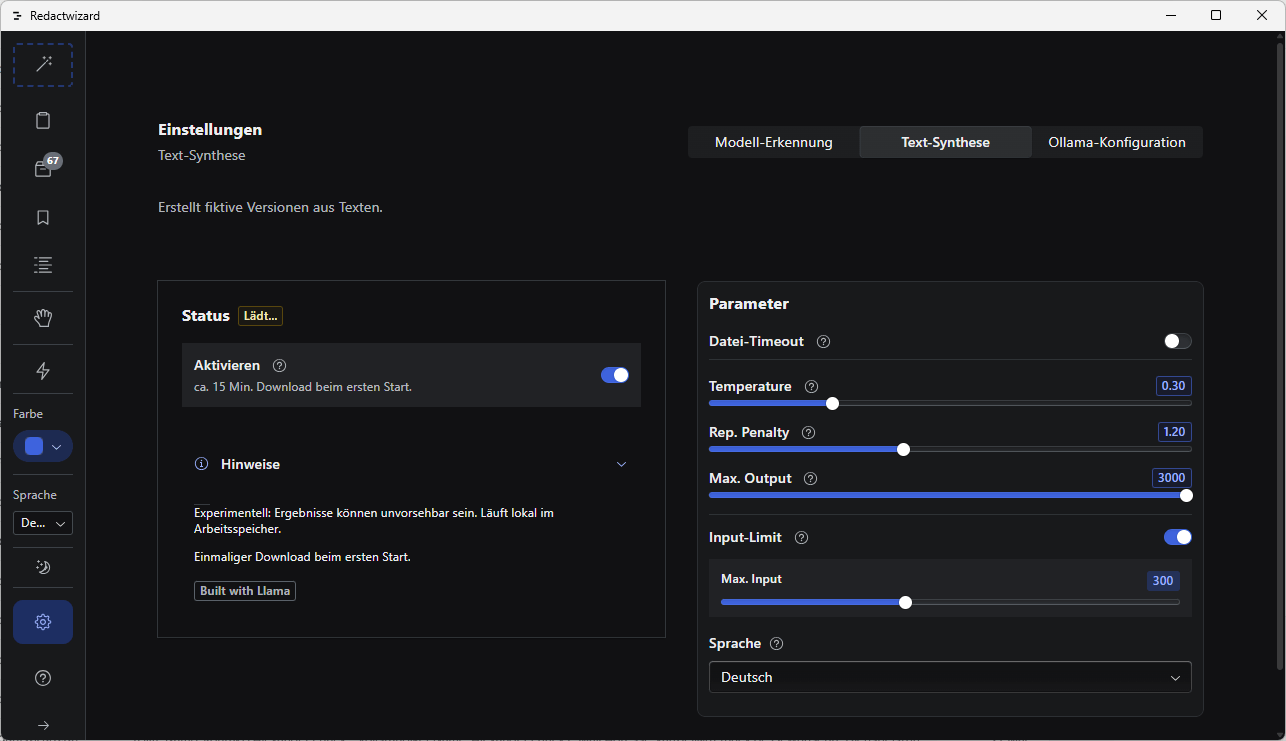The height and width of the screenshot is (741, 1286).
Task: Select the Text-Synthese tab
Action: pos(945,142)
